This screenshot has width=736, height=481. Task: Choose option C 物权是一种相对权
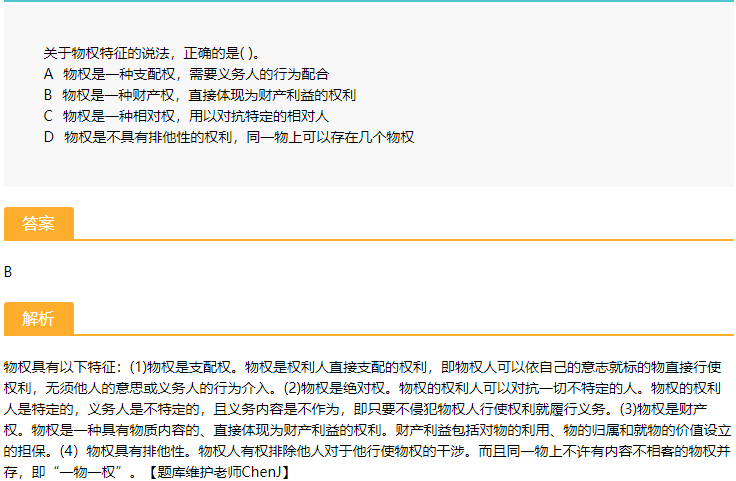[x=186, y=116]
